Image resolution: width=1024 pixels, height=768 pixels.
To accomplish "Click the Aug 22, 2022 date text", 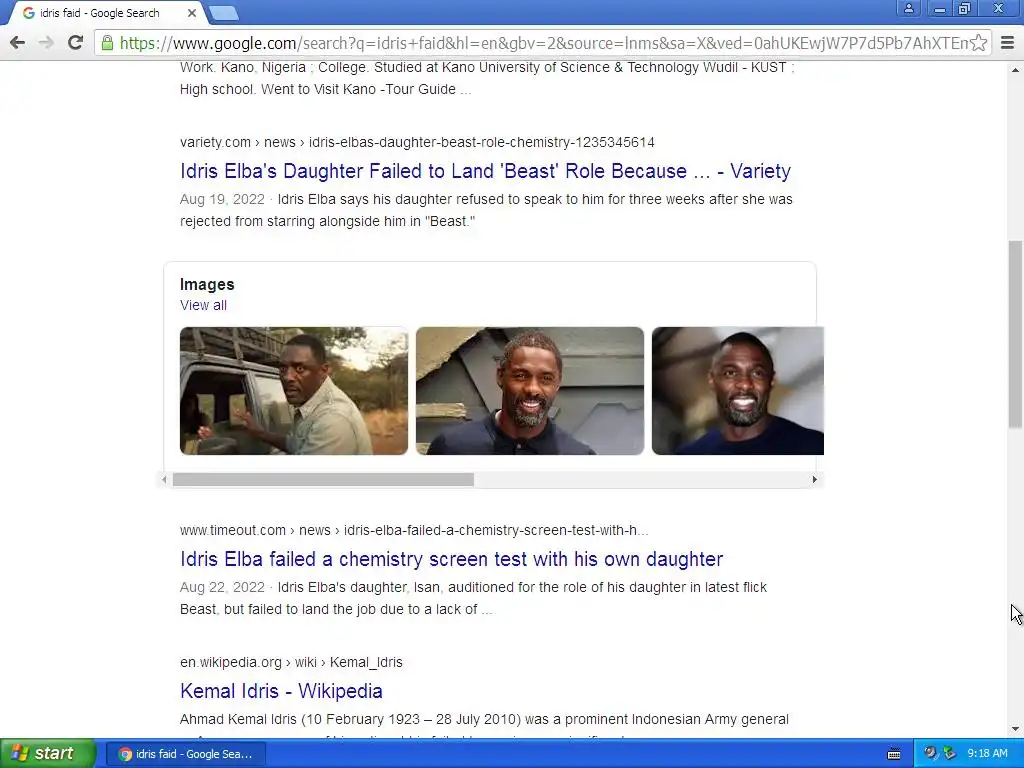I will tap(222, 587).
